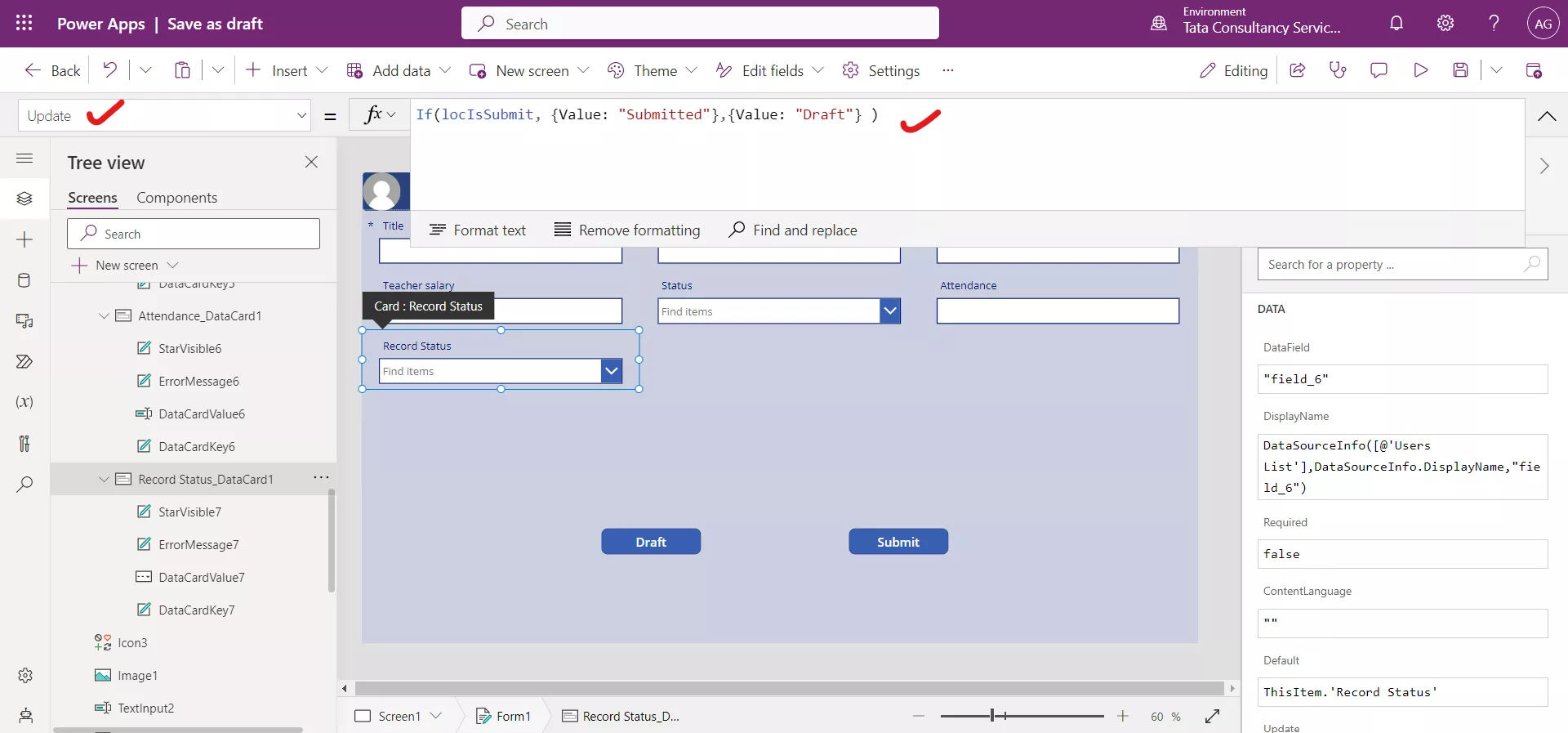Image resolution: width=1568 pixels, height=733 pixels.
Task: Zoom out with minus button
Action: [919, 716]
